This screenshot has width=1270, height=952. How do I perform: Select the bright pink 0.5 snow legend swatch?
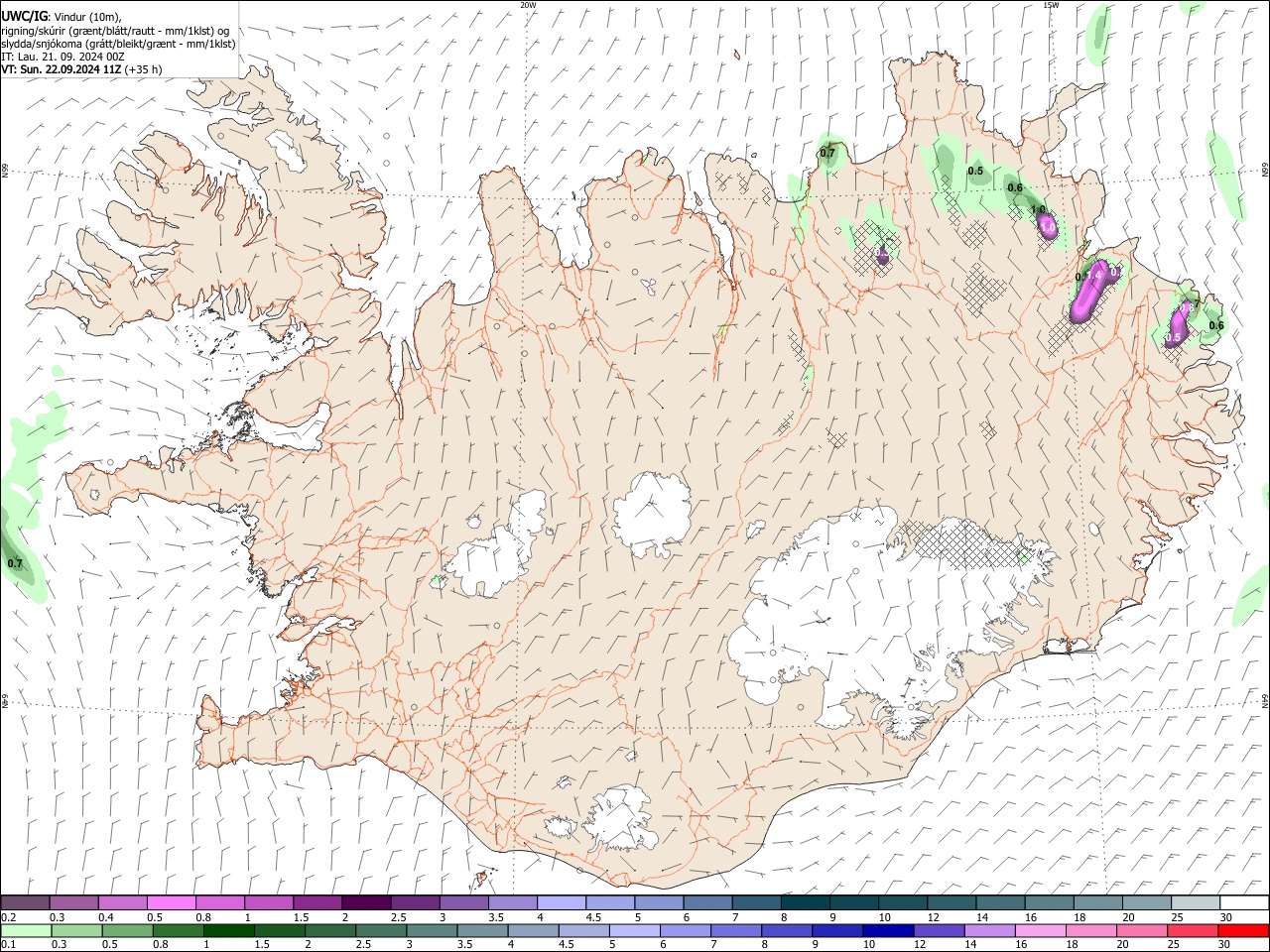point(171,903)
